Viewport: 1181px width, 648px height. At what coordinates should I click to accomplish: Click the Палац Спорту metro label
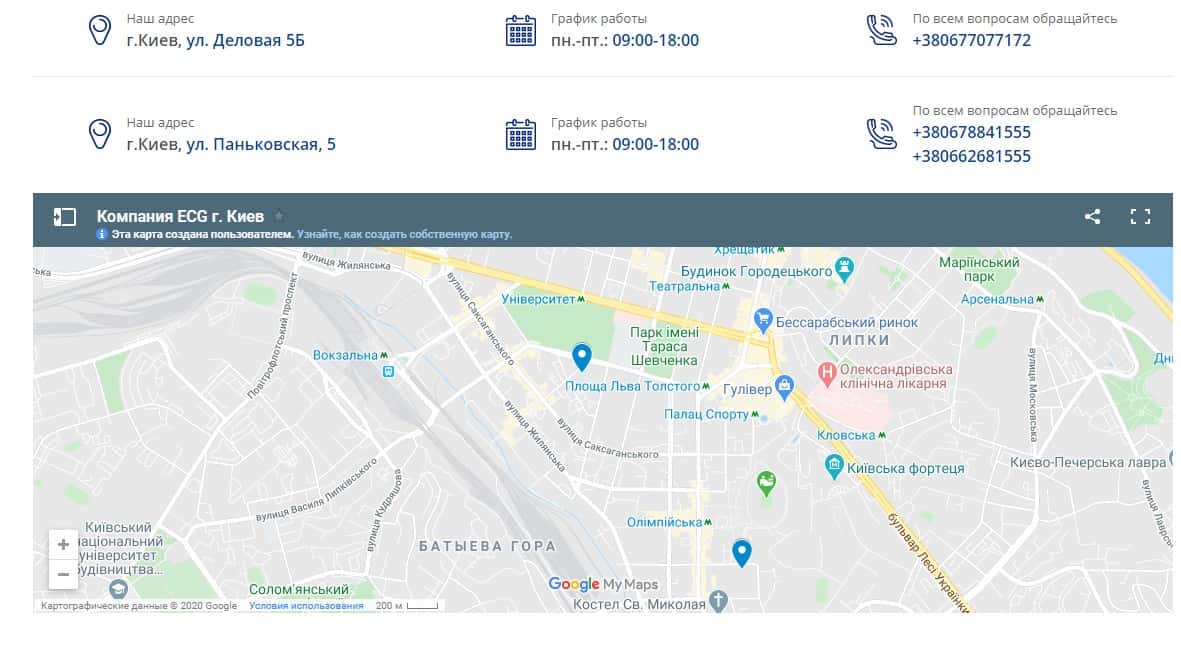(x=711, y=414)
